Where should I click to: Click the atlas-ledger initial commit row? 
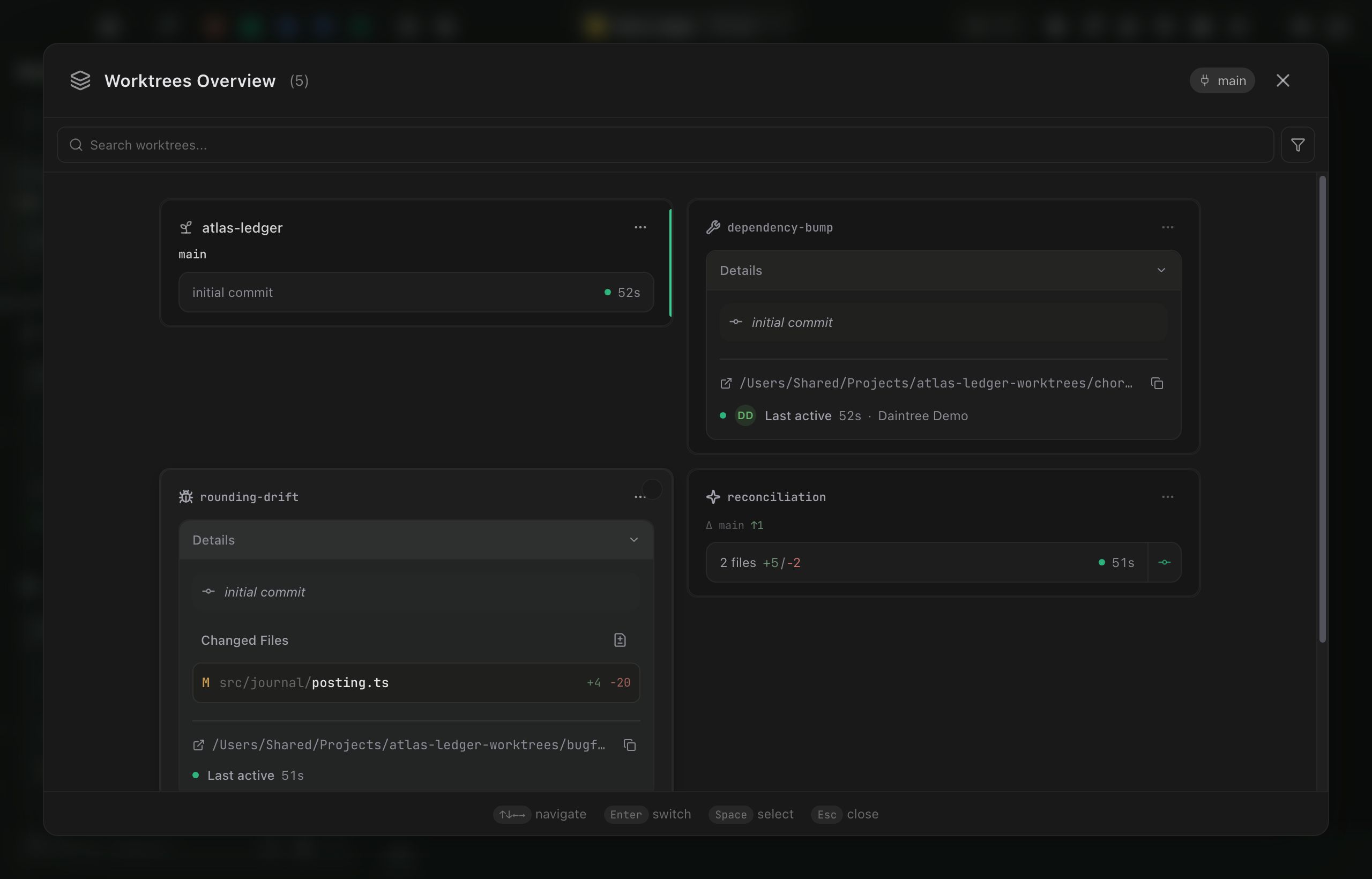click(x=416, y=292)
